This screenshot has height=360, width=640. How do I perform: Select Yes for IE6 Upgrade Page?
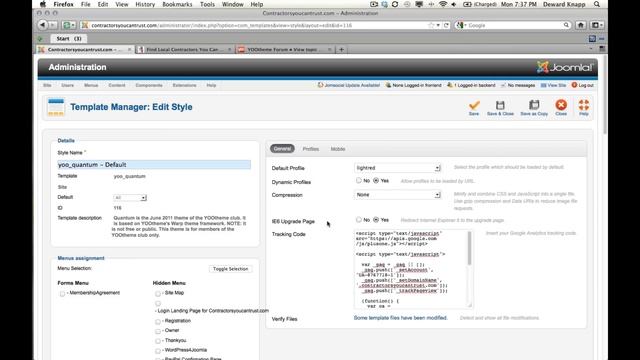(x=376, y=220)
